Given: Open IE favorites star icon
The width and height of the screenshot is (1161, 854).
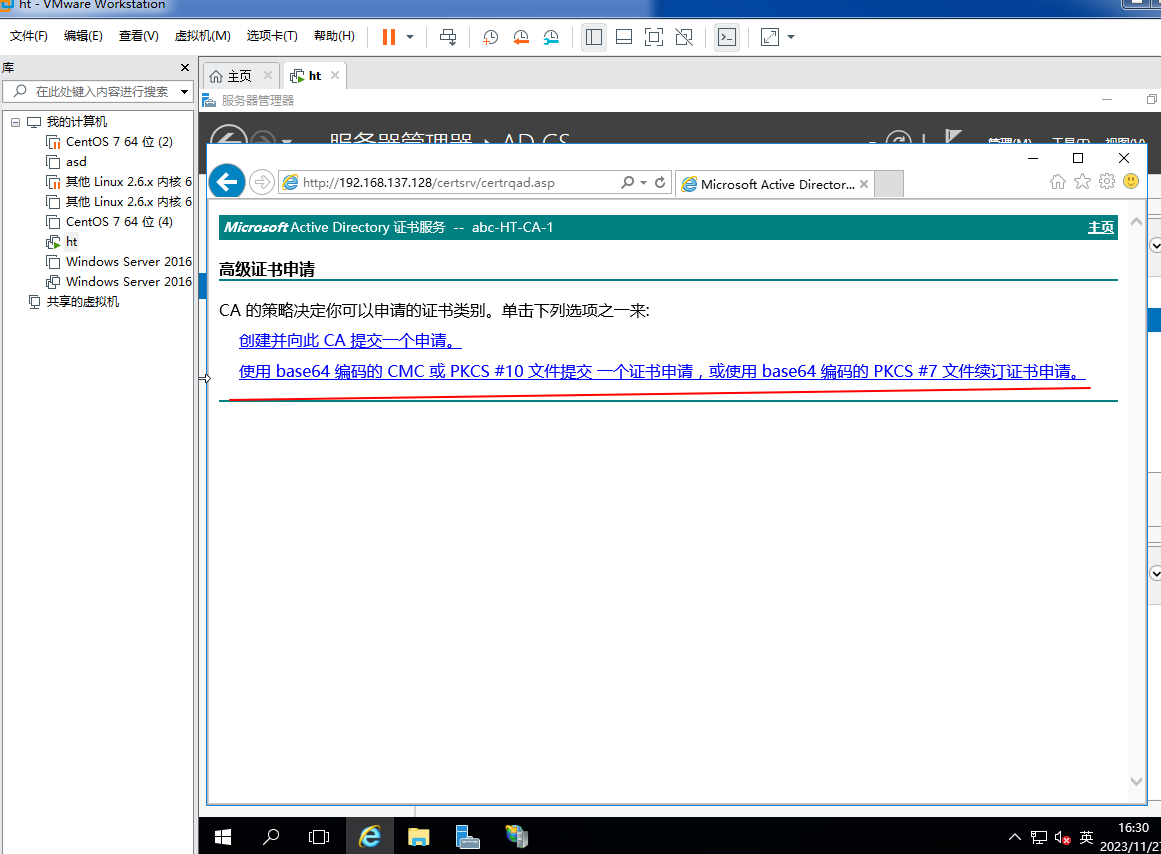Looking at the screenshot, I should pos(1082,181).
